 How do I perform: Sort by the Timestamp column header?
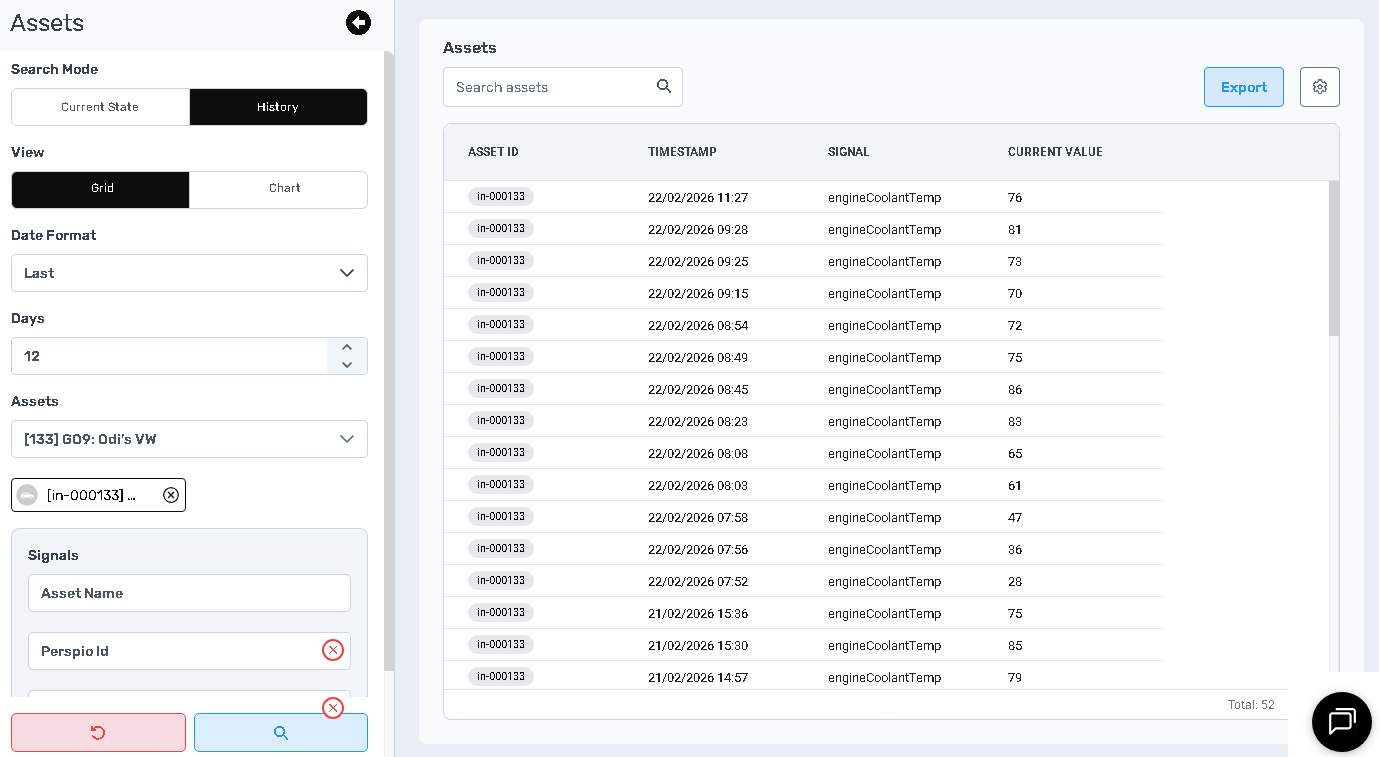(682, 152)
